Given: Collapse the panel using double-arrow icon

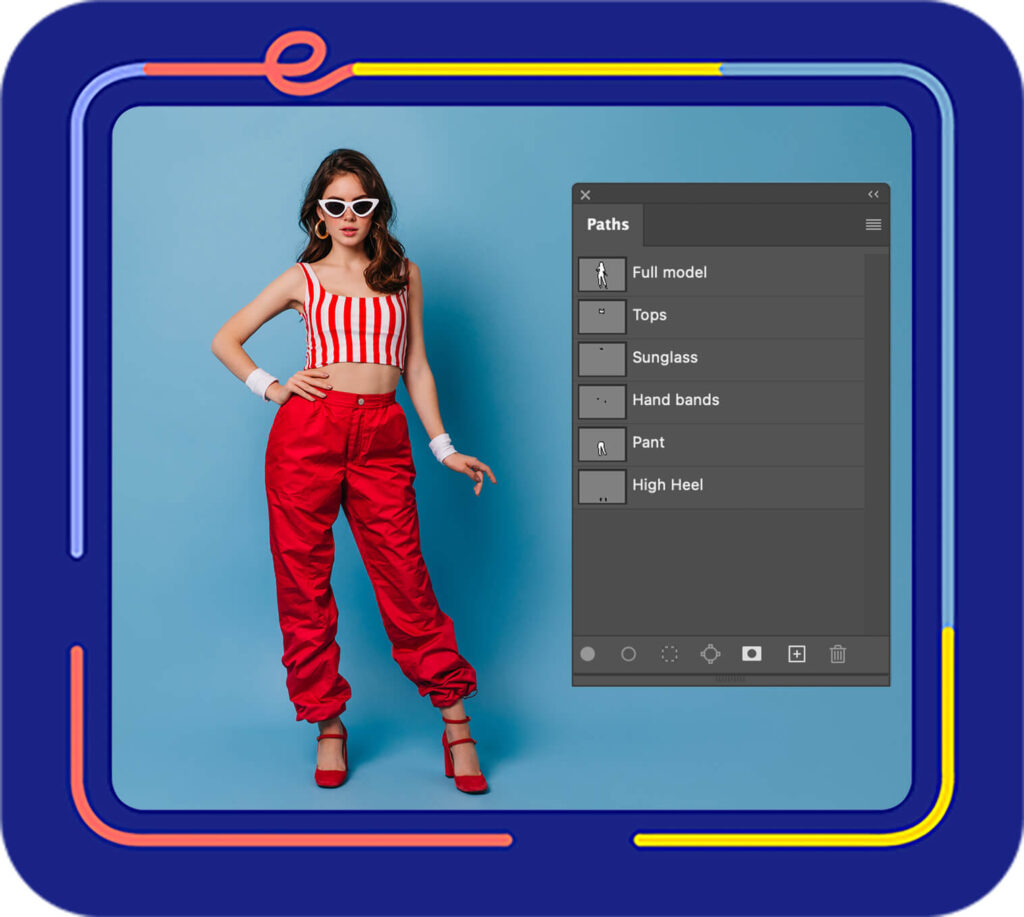Looking at the screenshot, I should 873,194.
